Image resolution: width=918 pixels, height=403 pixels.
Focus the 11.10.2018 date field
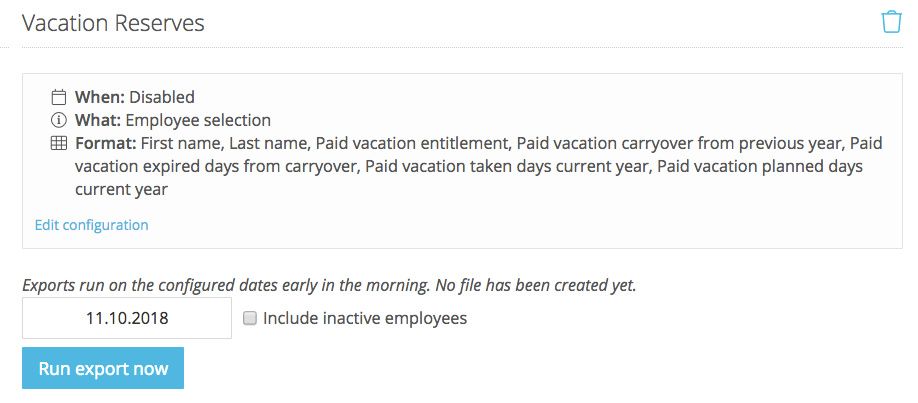(127, 318)
